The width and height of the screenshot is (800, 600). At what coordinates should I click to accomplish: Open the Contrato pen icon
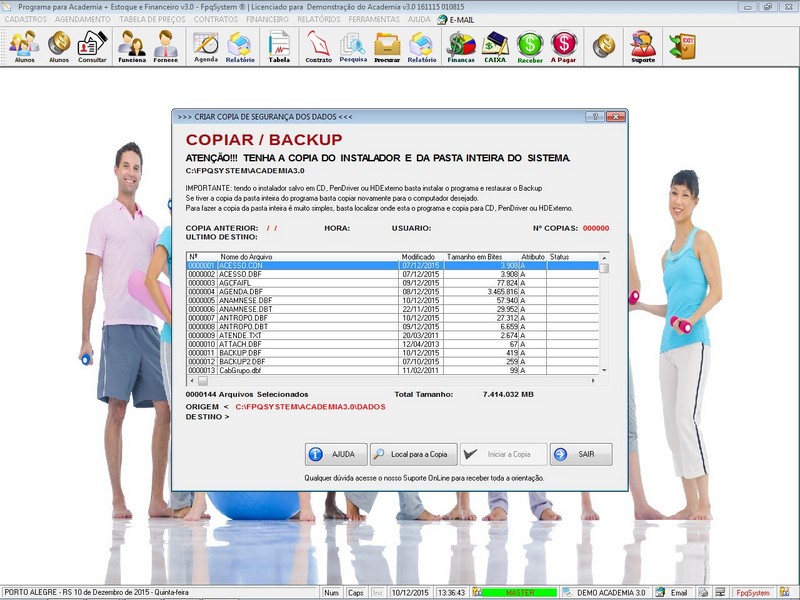coord(318,46)
